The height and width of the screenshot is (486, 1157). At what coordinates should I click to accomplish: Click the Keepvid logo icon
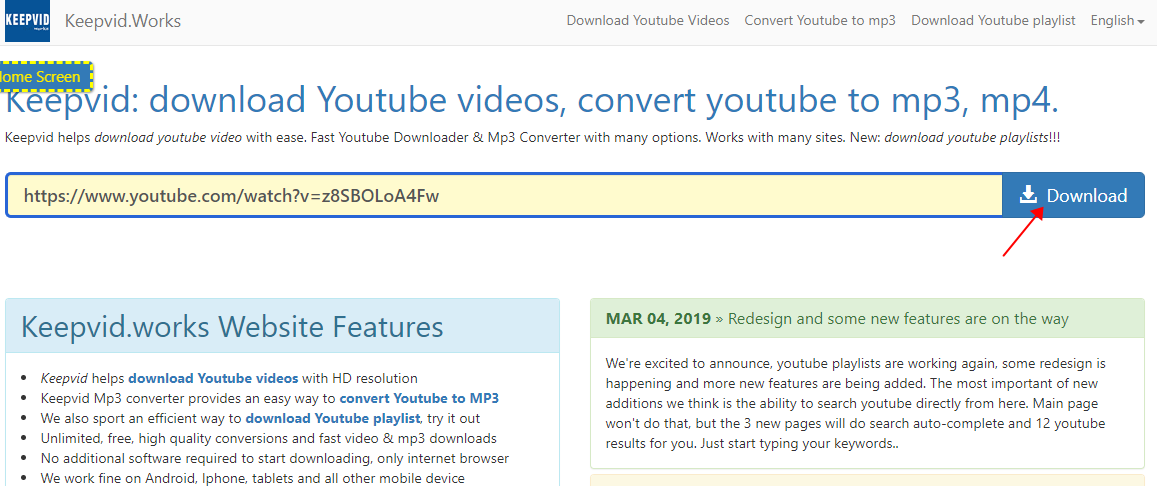(27, 21)
